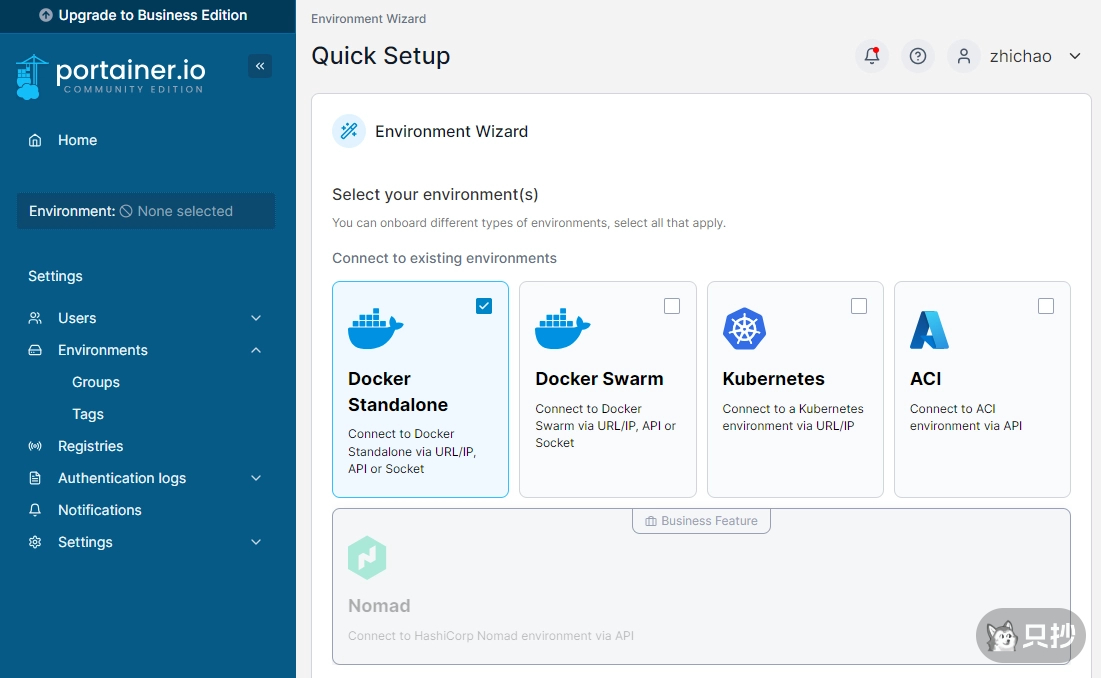Select the Docker Standalone whale icon
Screen dimensions: 1101x678
[376, 327]
